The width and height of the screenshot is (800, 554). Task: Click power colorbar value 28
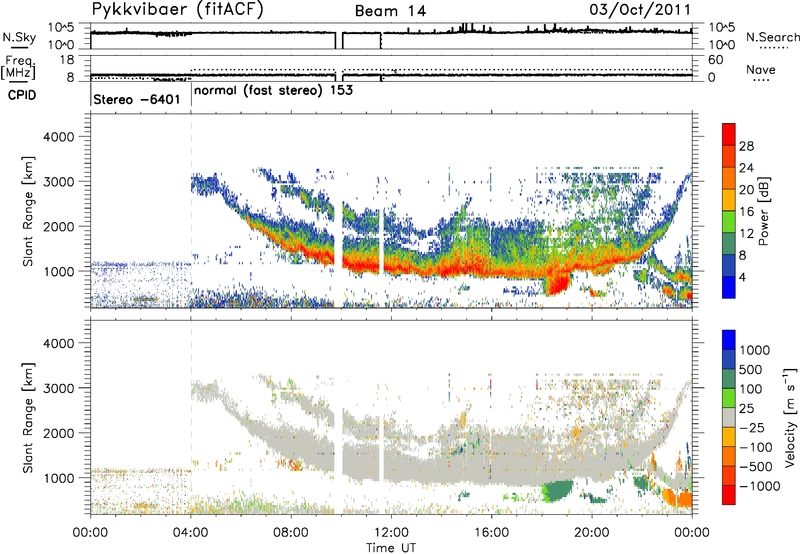click(746, 146)
